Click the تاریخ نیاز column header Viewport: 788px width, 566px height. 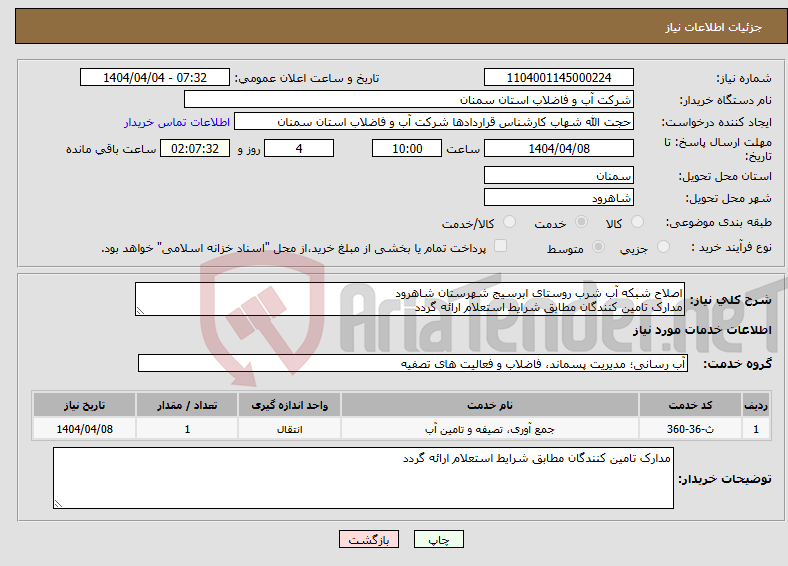(84, 405)
